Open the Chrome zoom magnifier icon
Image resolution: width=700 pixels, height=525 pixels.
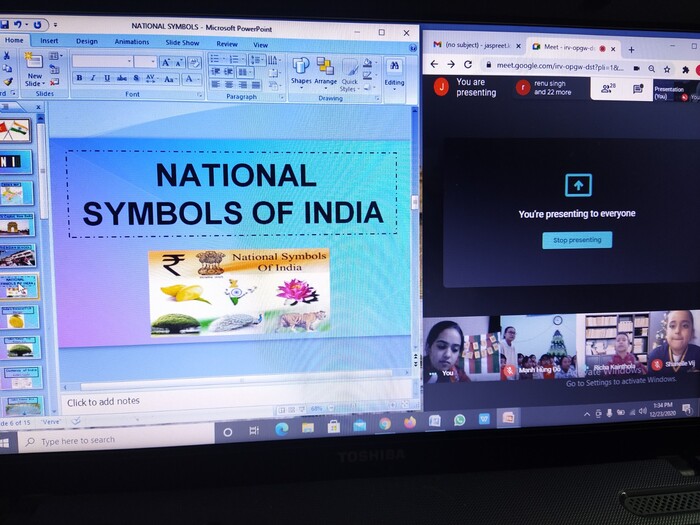651,69
